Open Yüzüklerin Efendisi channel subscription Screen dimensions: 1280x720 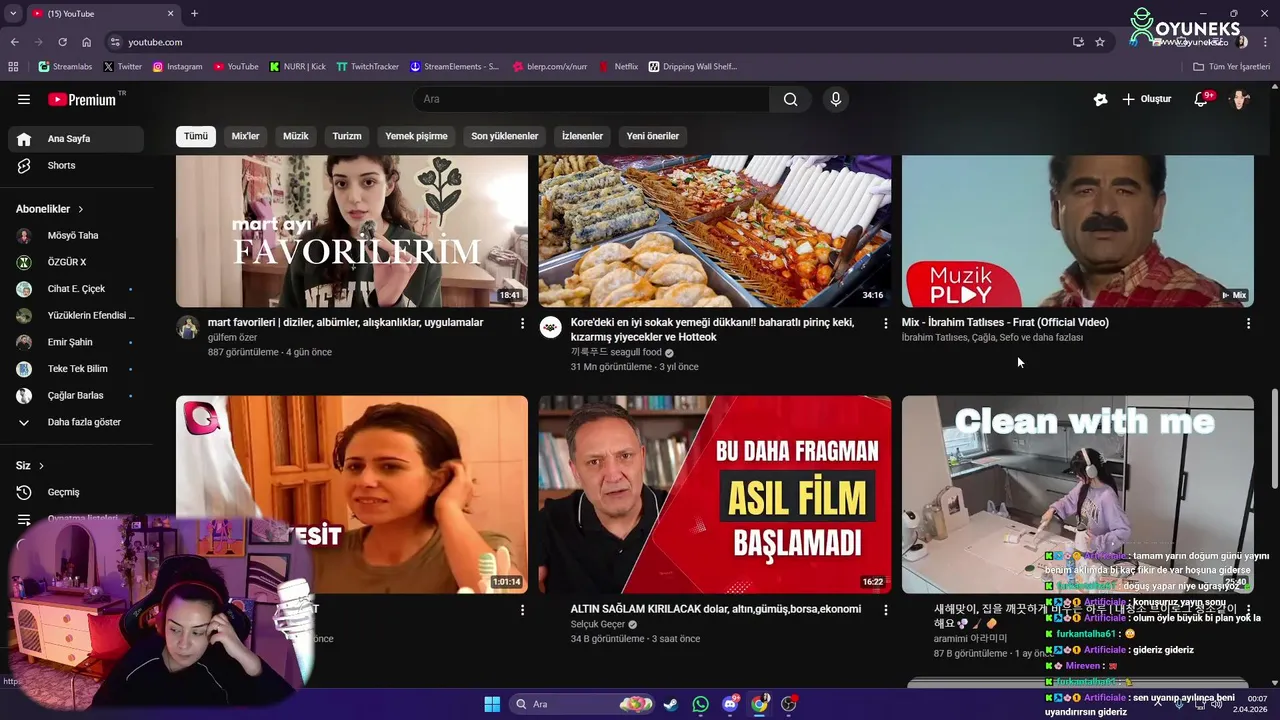click(x=76, y=315)
